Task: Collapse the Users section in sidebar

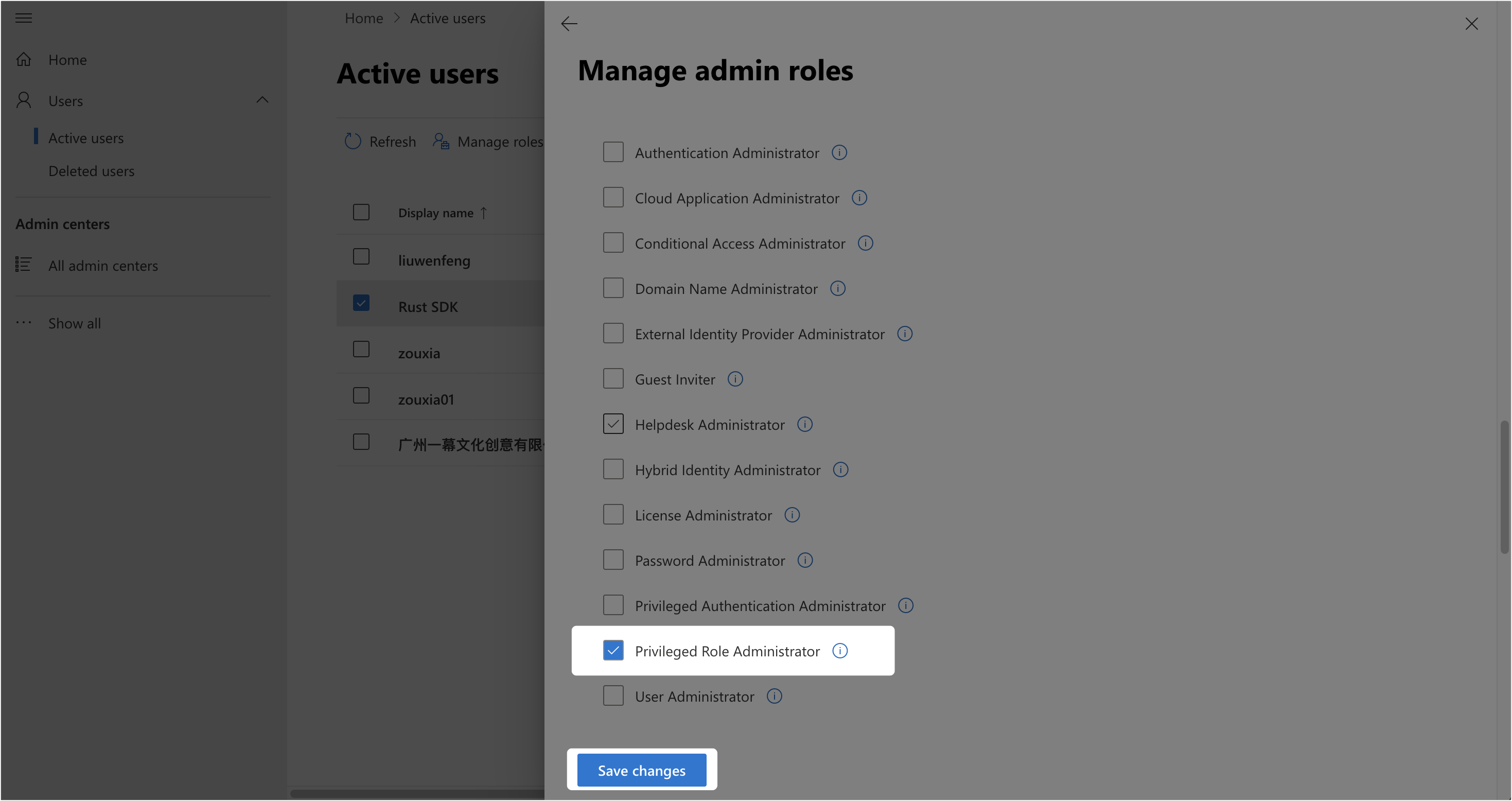Action: 262,100
